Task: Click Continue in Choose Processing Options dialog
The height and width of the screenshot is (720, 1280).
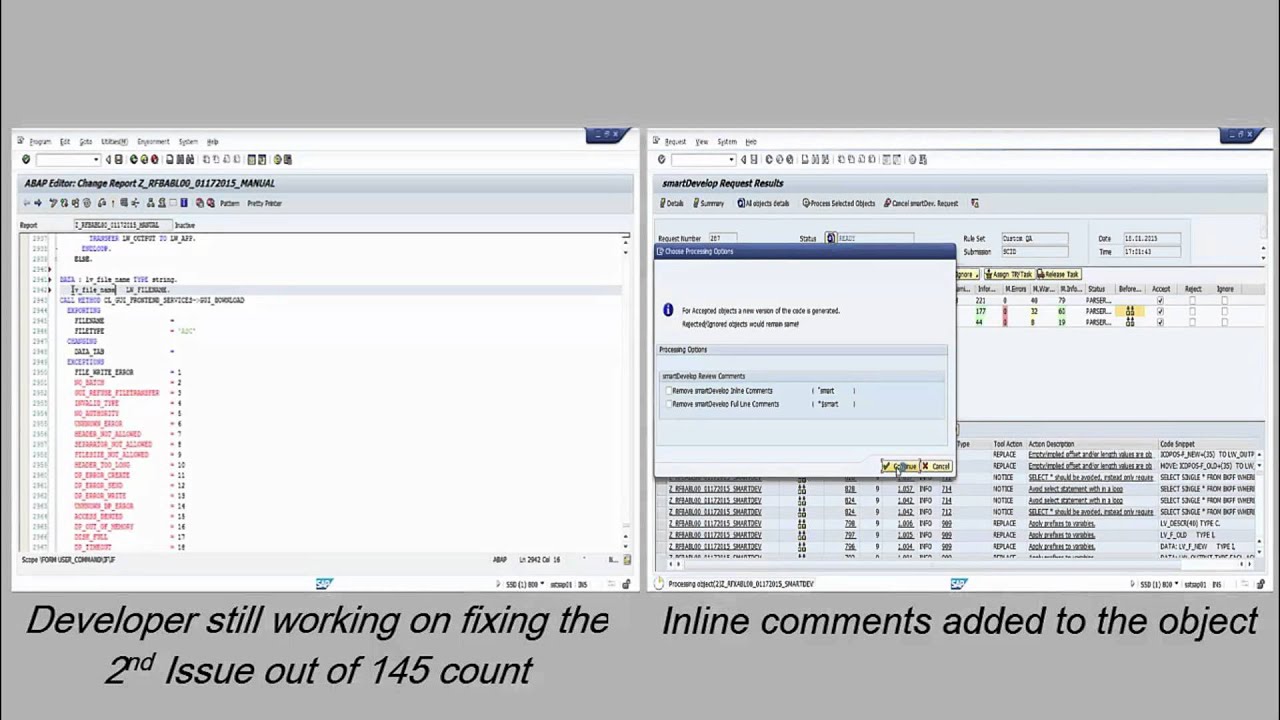Action: tap(899, 467)
